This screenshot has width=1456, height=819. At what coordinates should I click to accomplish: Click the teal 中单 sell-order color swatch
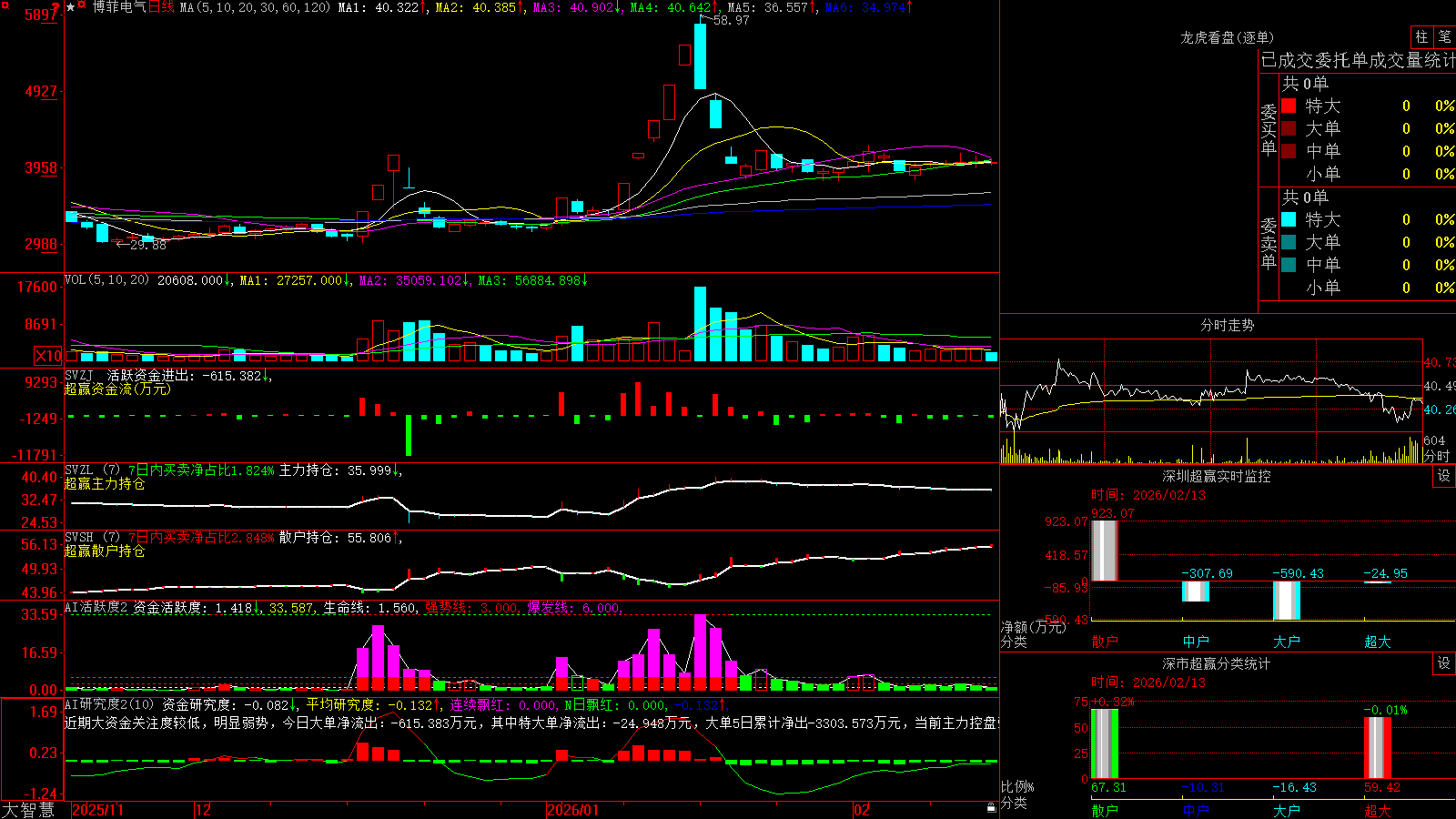1289,265
